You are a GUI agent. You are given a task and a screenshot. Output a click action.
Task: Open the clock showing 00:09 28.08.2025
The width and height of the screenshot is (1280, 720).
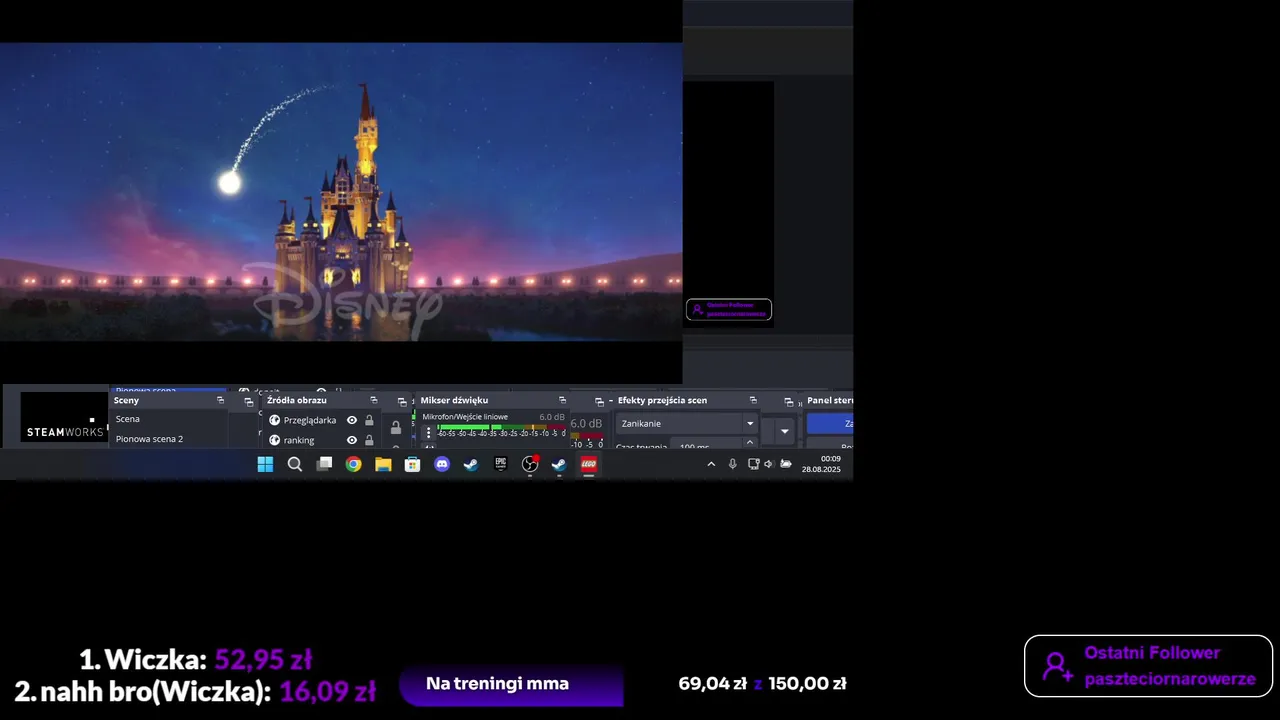point(821,464)
